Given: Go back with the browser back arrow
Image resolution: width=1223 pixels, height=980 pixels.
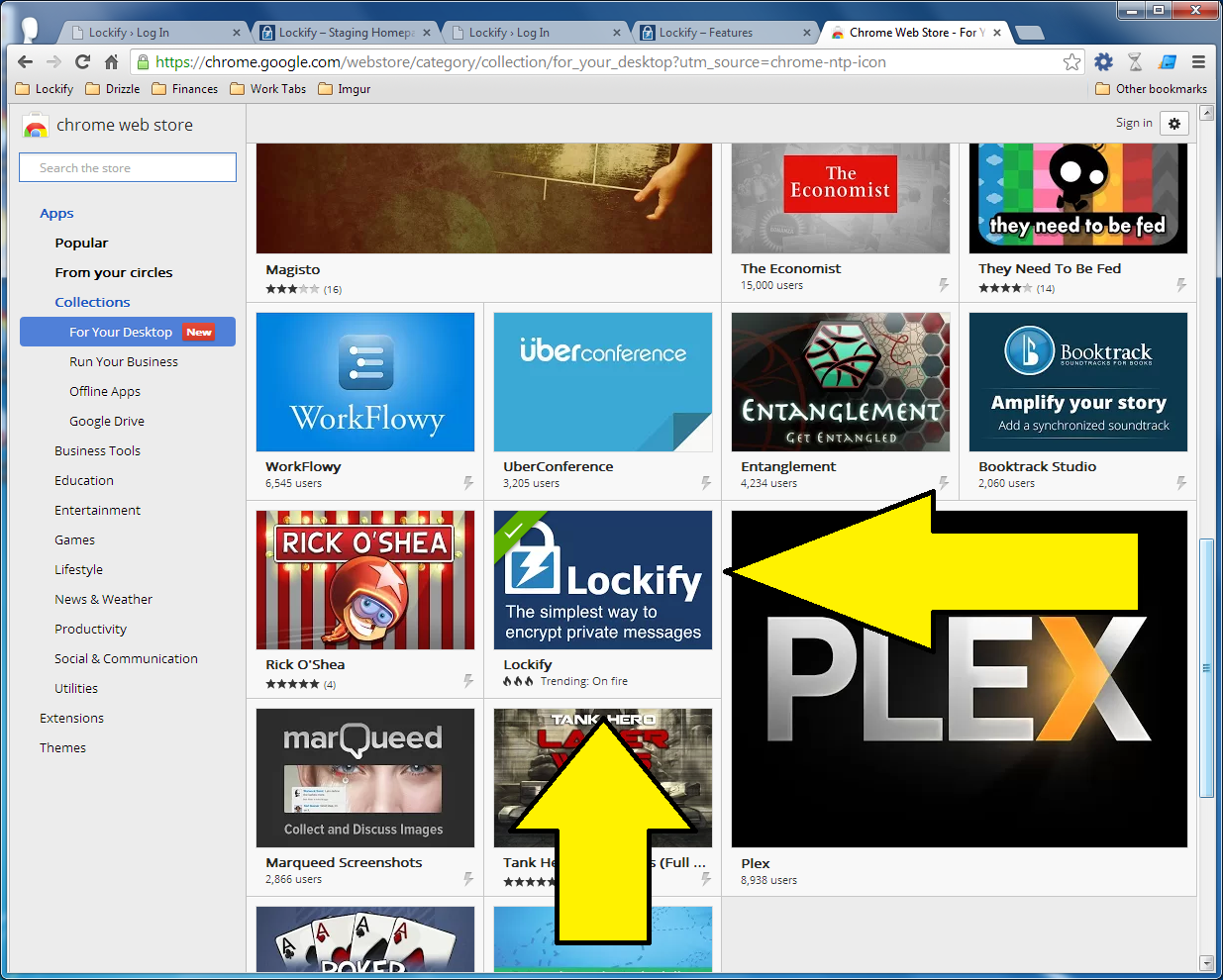Looking at the screenshot, I should click(26, 61).
